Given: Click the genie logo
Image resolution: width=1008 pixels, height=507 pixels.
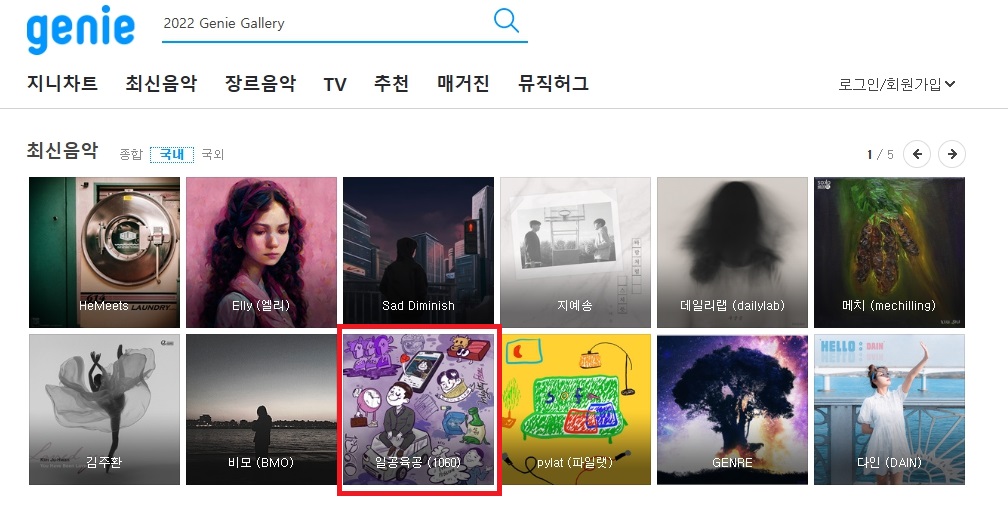Looking at the screenshot, I should pyautogui.click(x=80, y=28).
